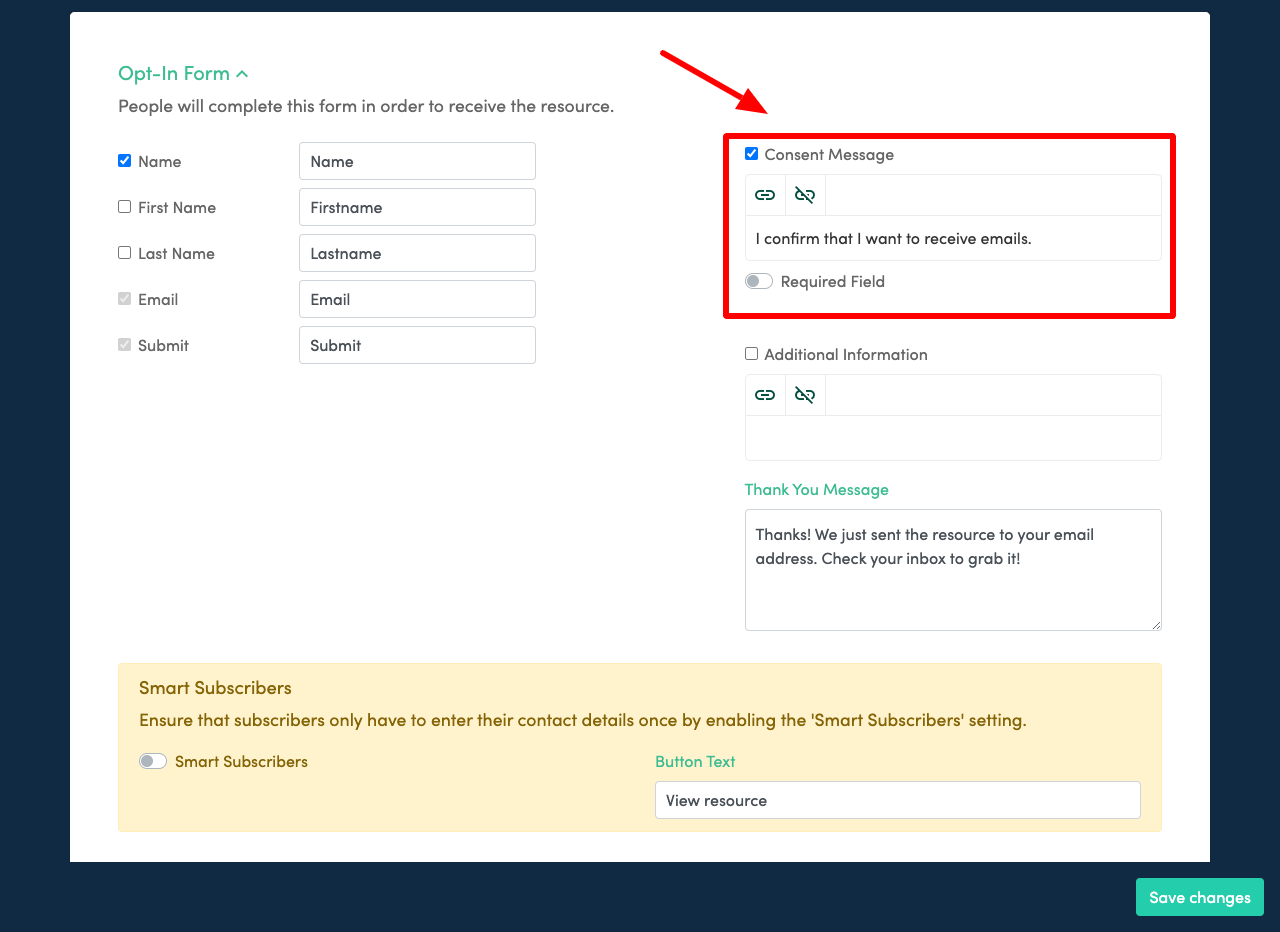Remove link formatting in the Consent Message editor

pos(805,194)
